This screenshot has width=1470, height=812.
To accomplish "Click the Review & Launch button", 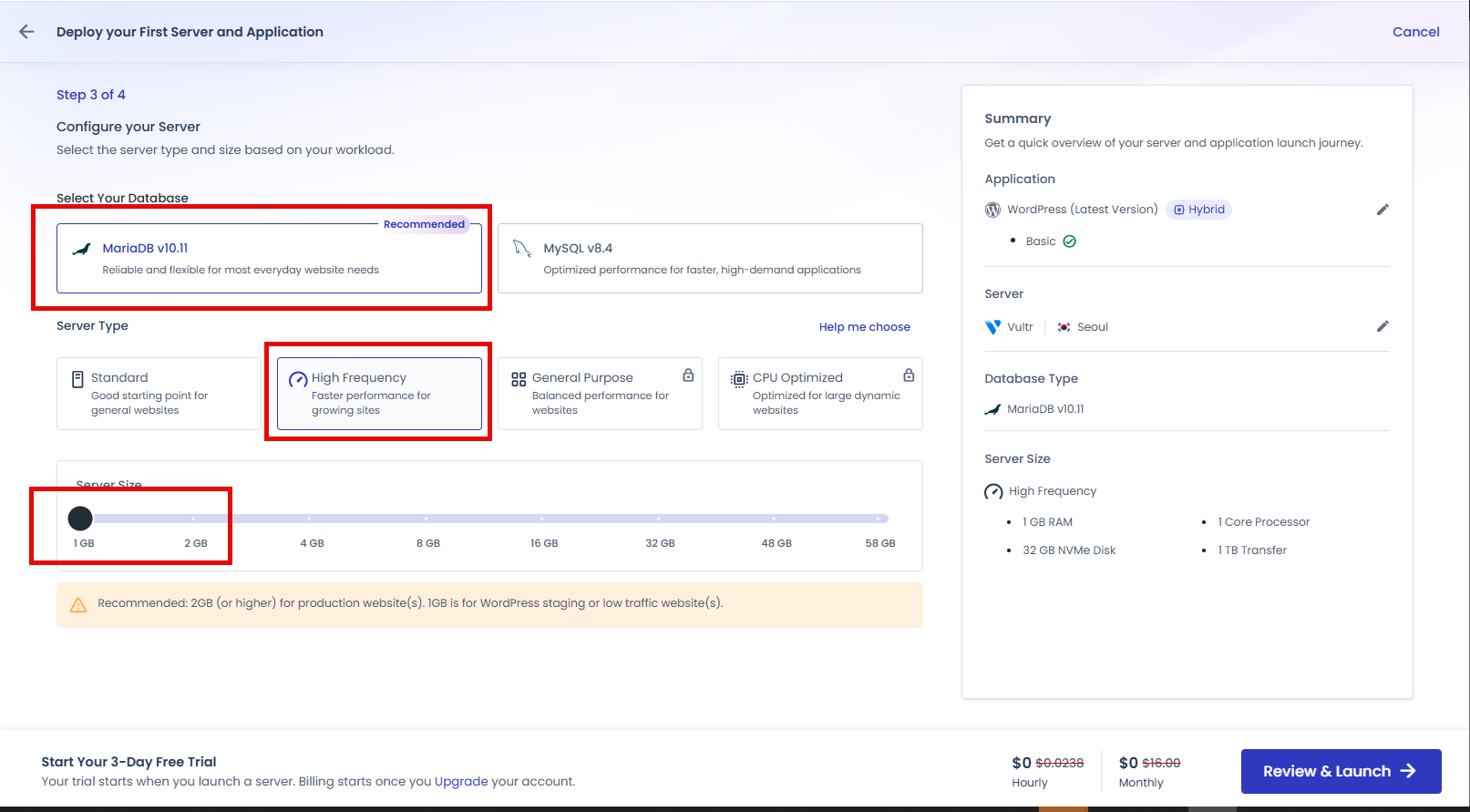I will coord(1341,771).
